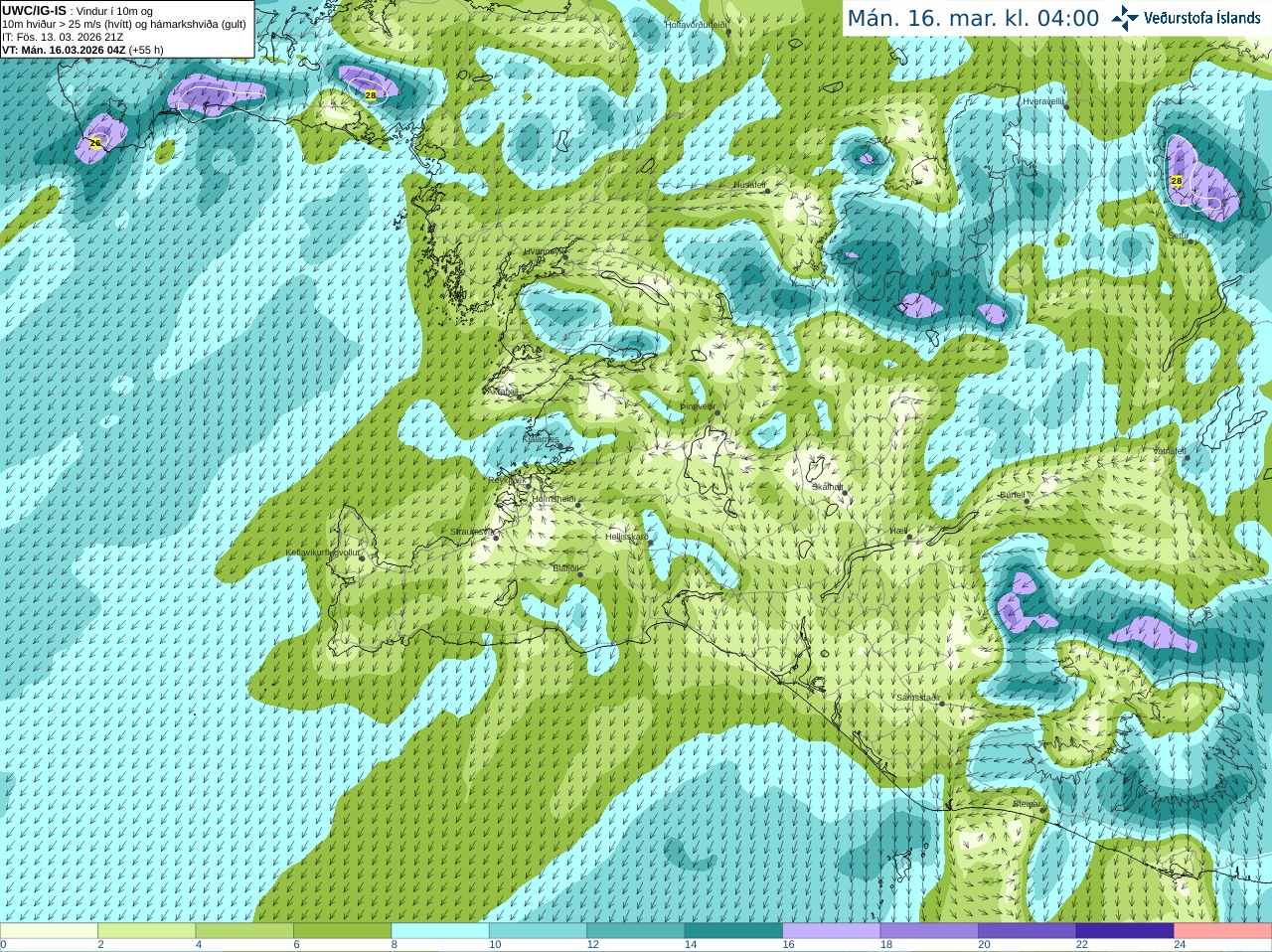
Task: Click the Skálholt station label
Action: pos(828,487)
